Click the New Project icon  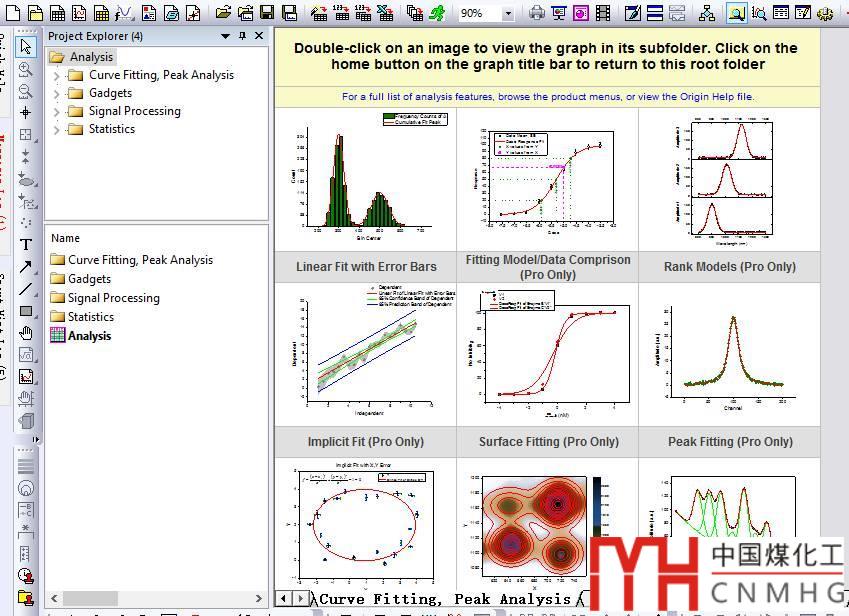coord(12,13)
